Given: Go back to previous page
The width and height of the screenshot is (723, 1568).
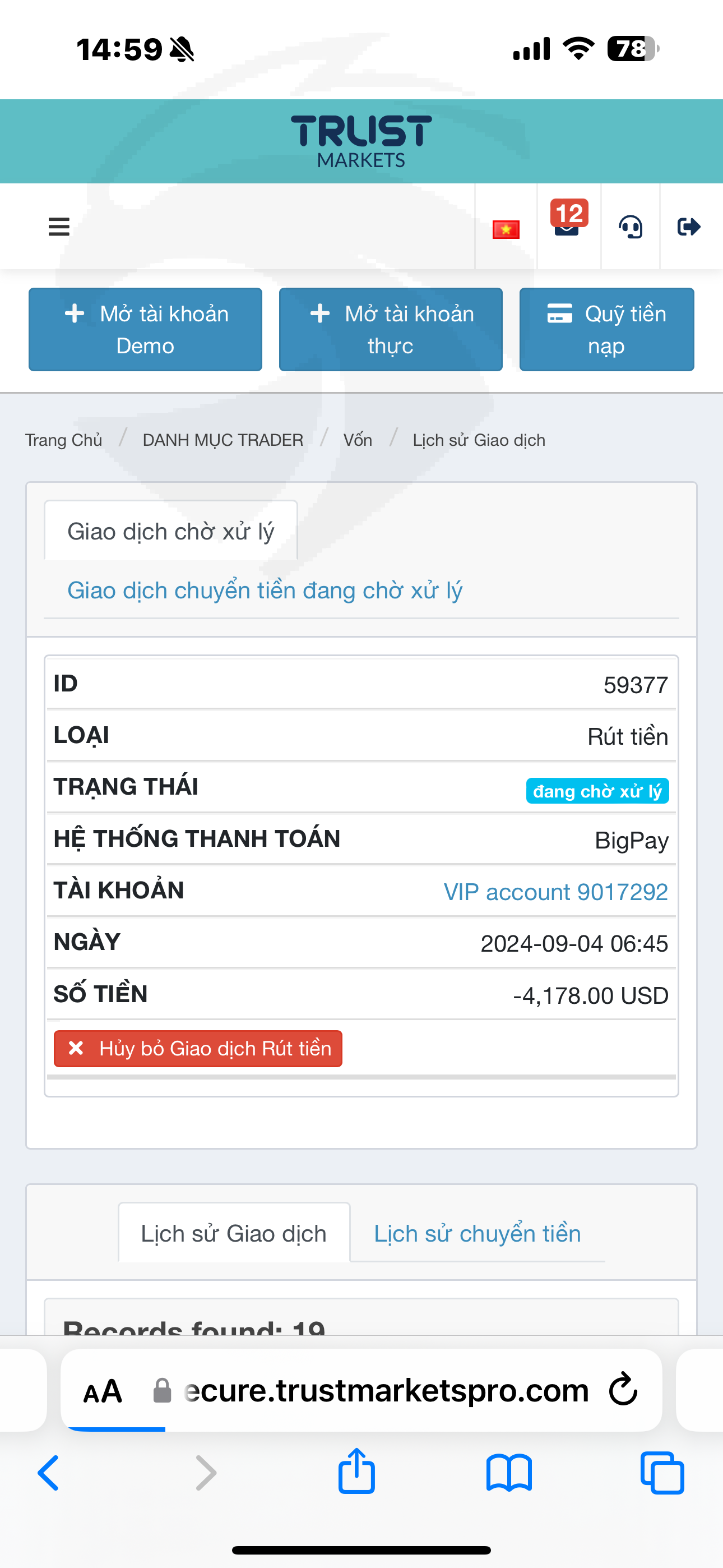Looking at the screenshot, I should click(x=49, y=1473).
